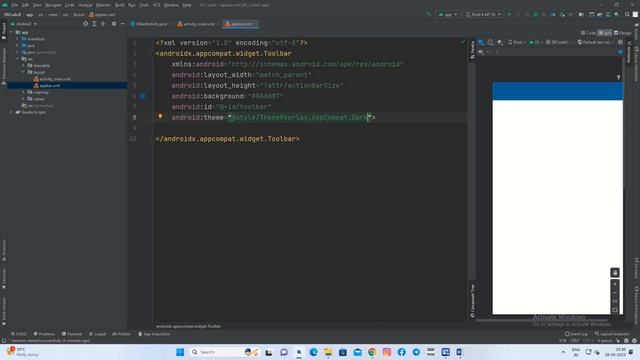640x360 pixels.
Task: Open the Terminal tool window
Action: (x=72, y=334)
